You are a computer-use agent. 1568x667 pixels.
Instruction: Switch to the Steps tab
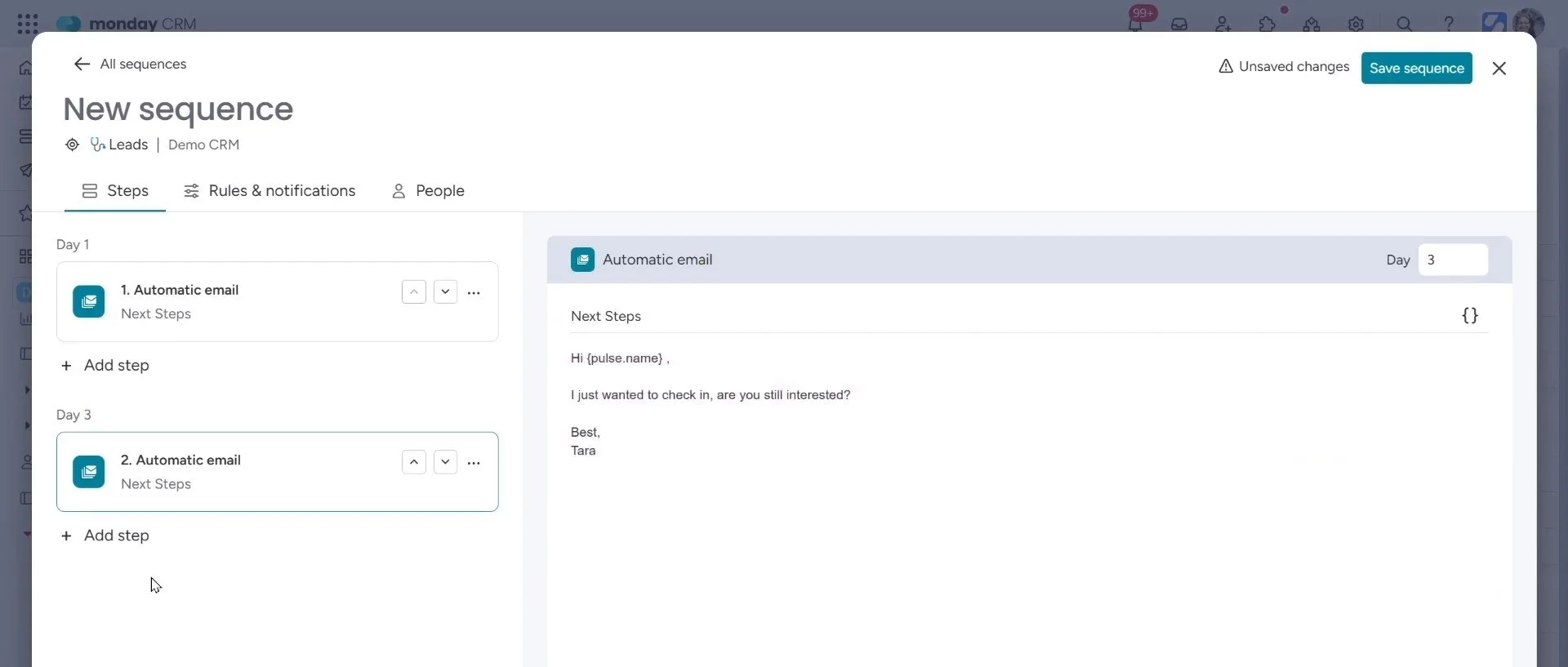(115, 191)
